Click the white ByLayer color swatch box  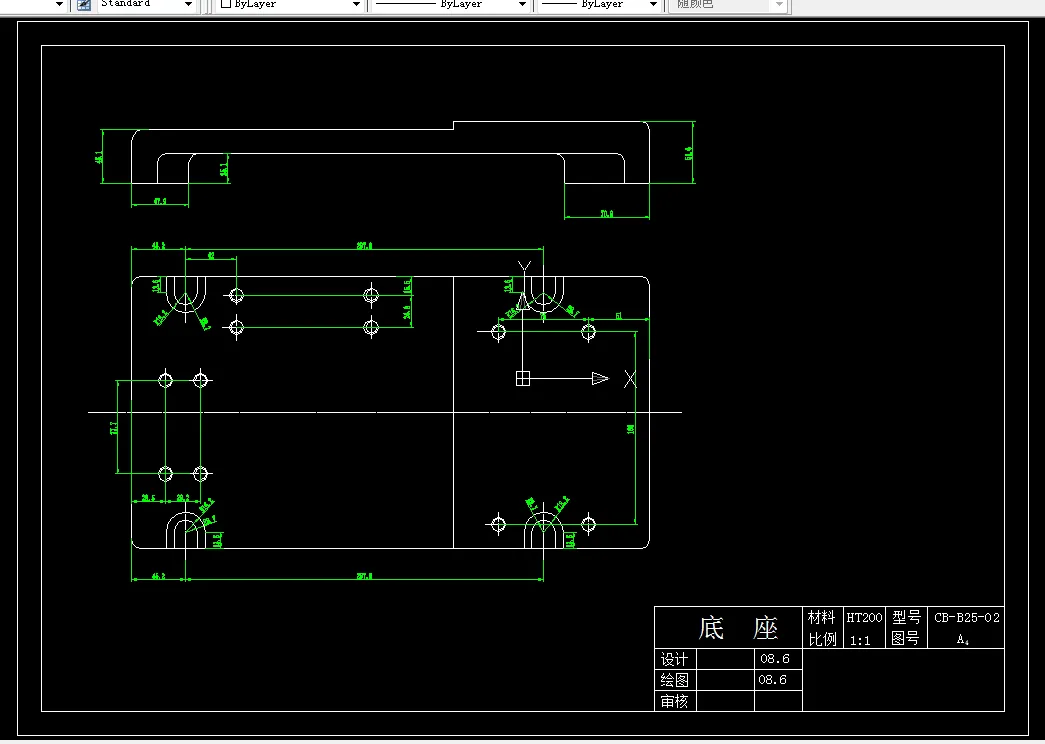point(225,4)
